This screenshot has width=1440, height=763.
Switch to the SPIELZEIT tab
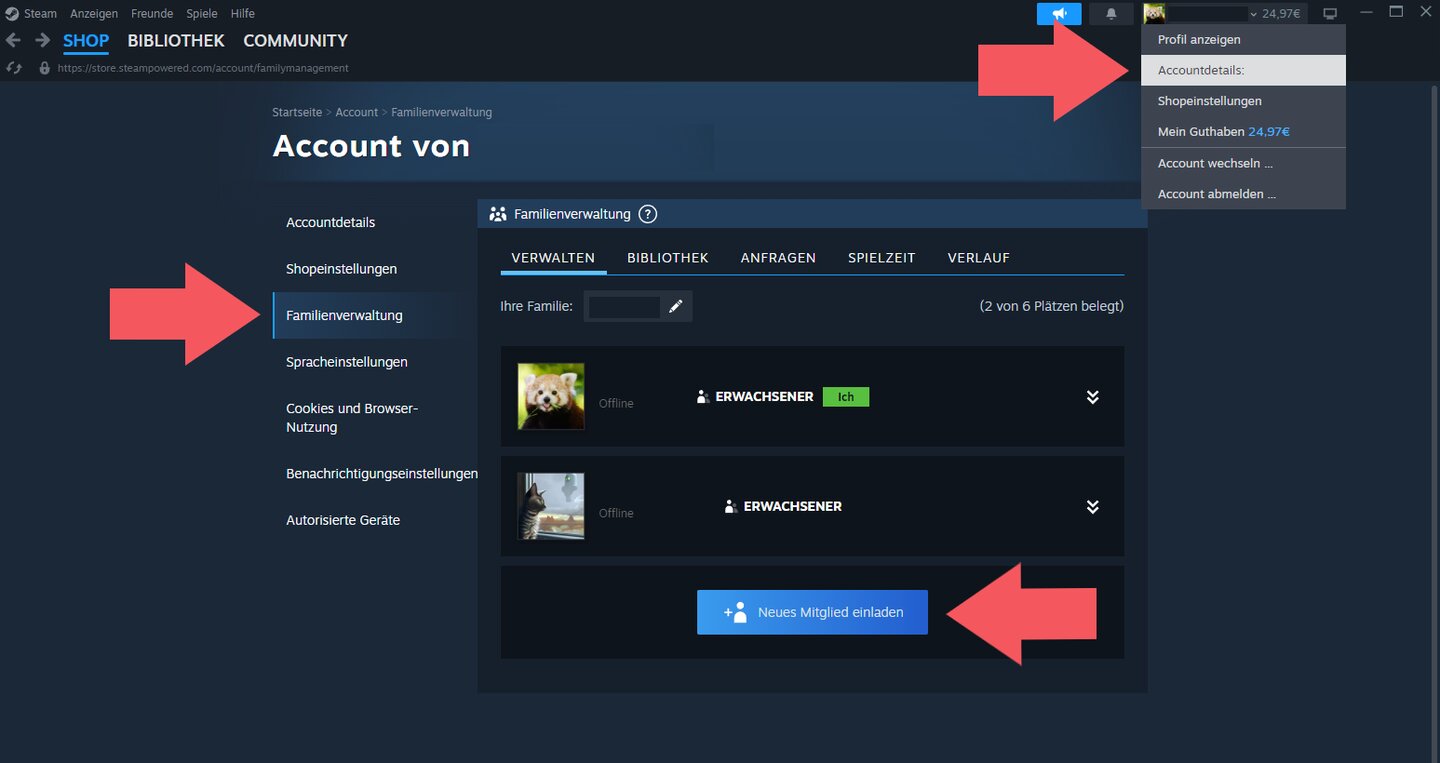881,257
